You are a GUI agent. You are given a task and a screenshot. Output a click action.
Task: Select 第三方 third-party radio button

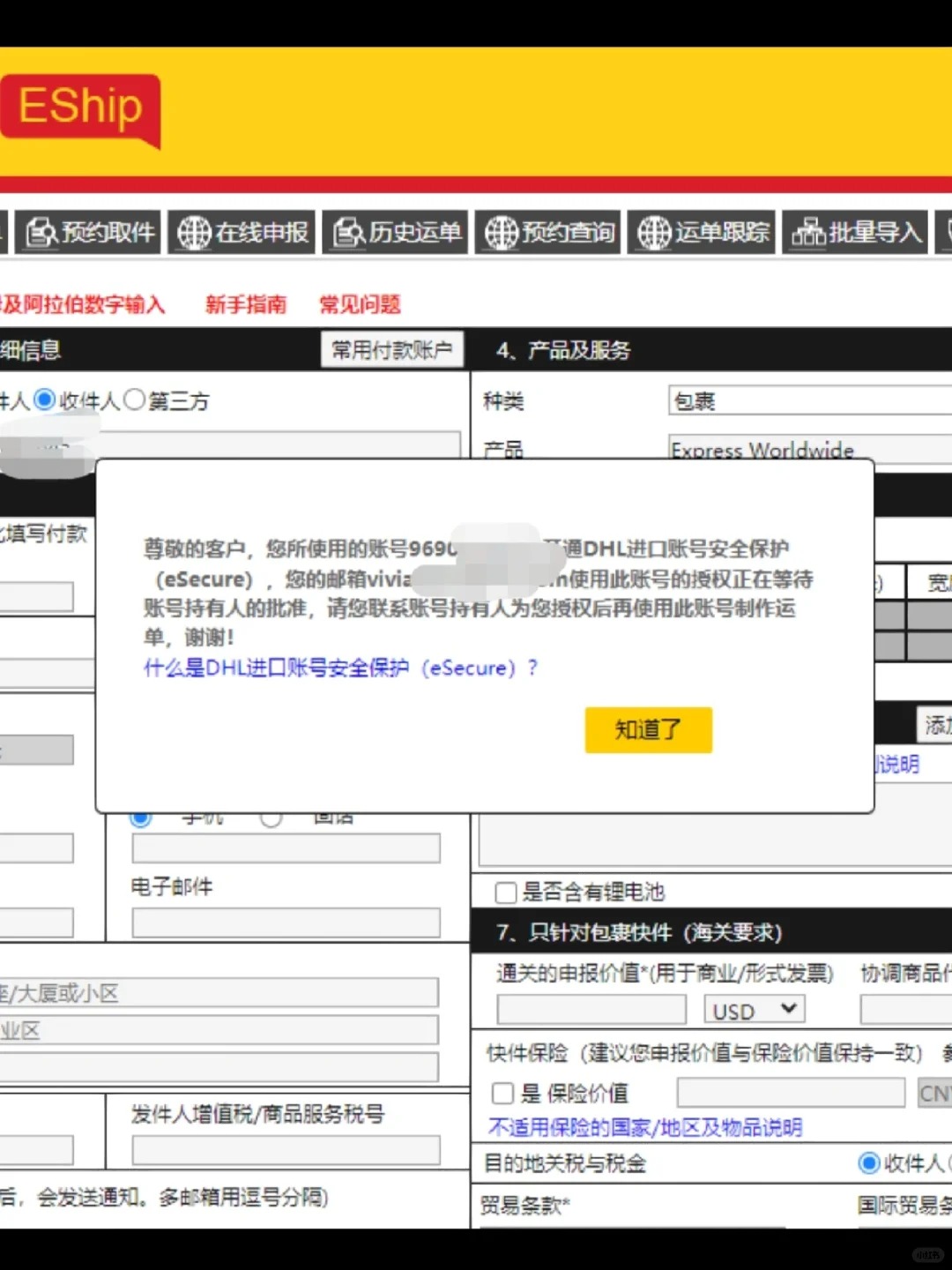click(134, 400)
